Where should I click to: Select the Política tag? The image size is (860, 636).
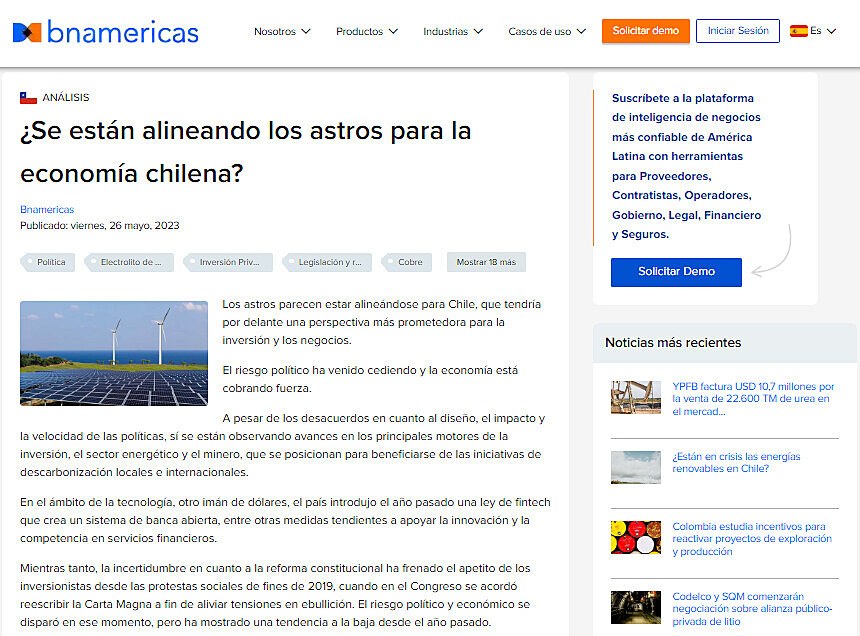coord(48,262)
